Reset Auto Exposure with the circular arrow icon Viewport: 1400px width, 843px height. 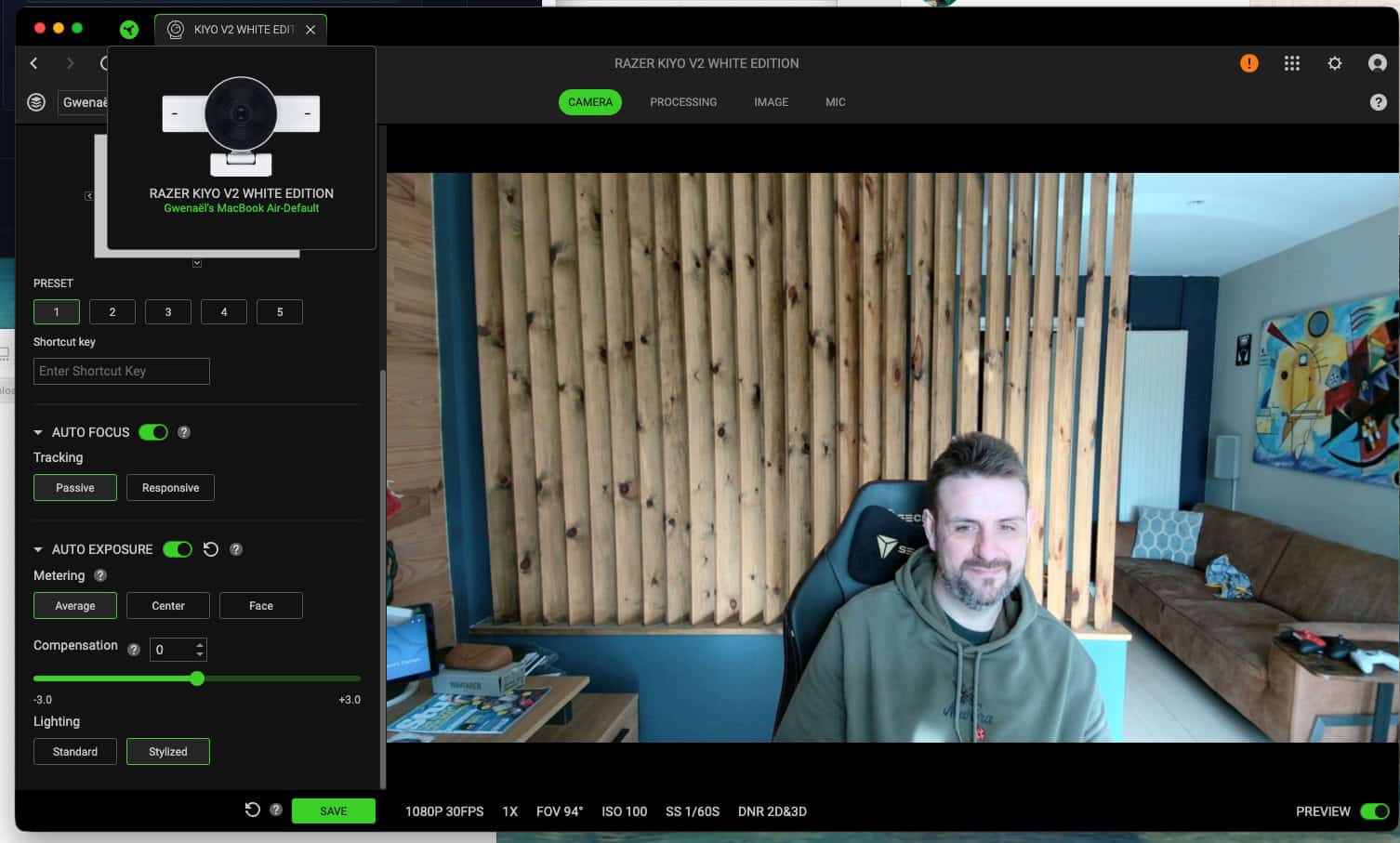(211, 549)
